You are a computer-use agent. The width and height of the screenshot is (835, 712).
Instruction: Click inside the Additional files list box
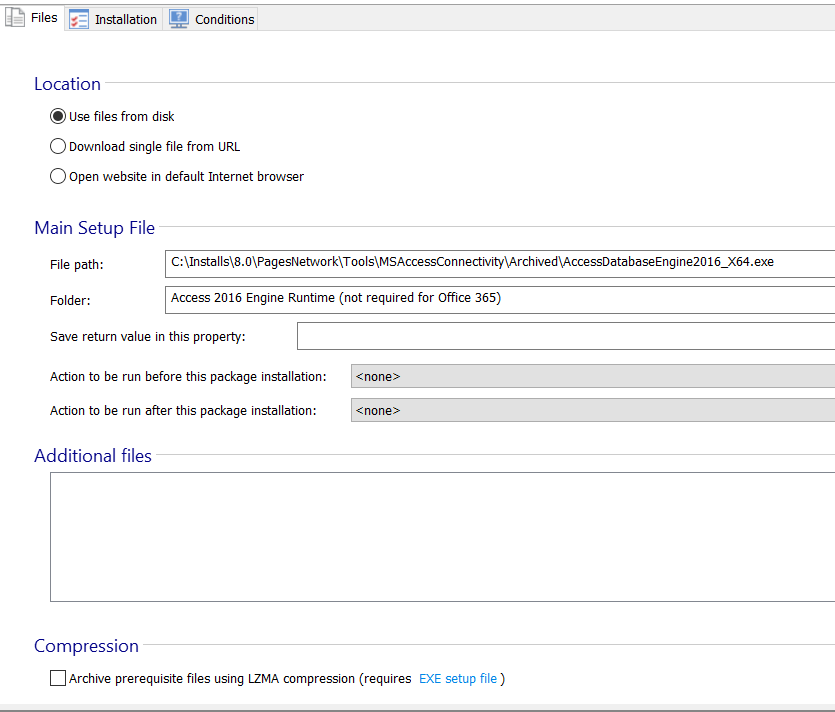(x=440, y=537)
